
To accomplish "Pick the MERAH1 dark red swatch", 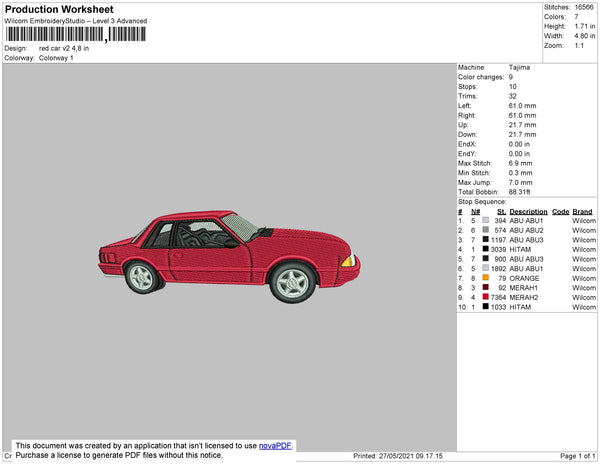I will tap(485, 288).
